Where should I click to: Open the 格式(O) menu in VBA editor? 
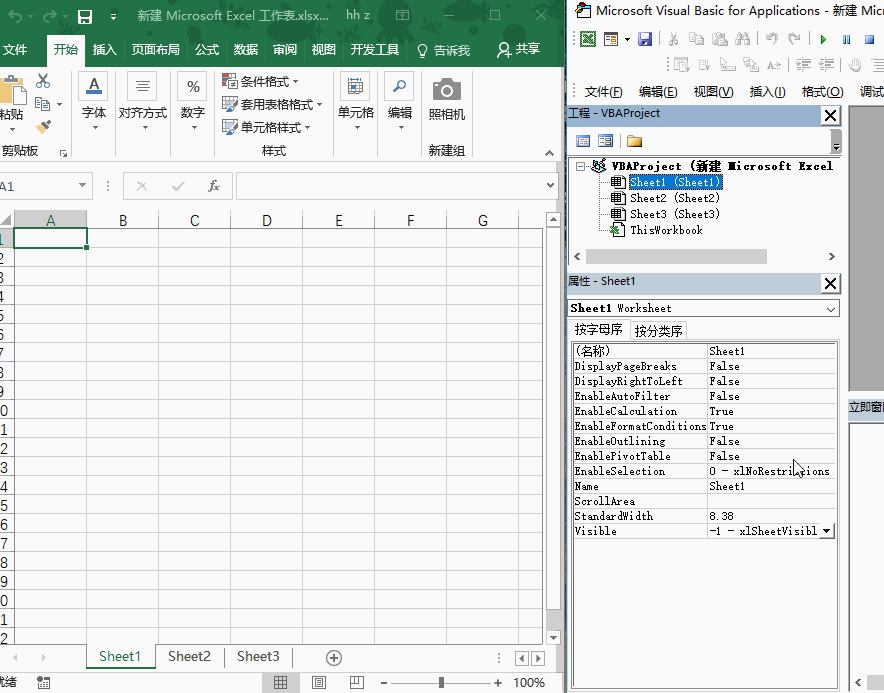pos(823,91)
